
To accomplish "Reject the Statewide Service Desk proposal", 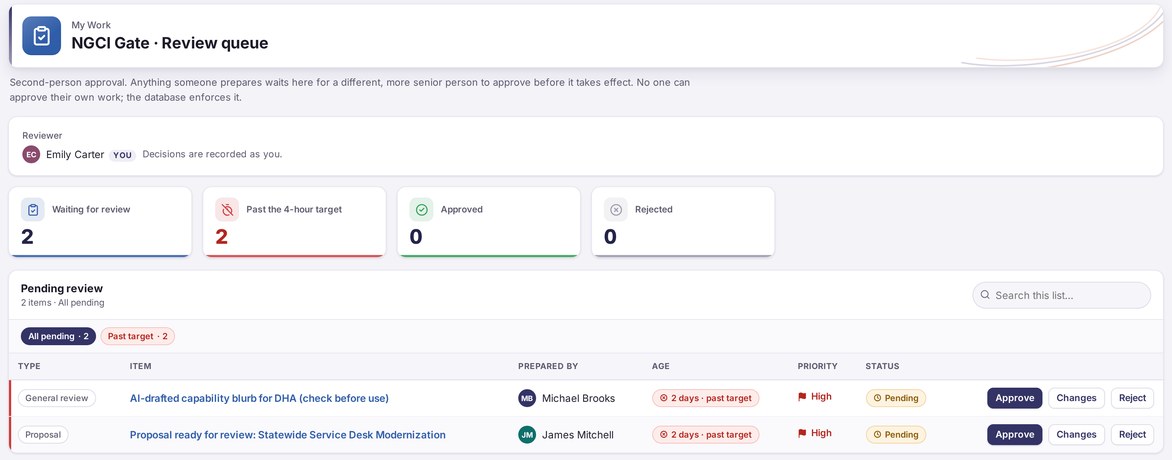I will pyautogui.click(x=1132, y=435).
